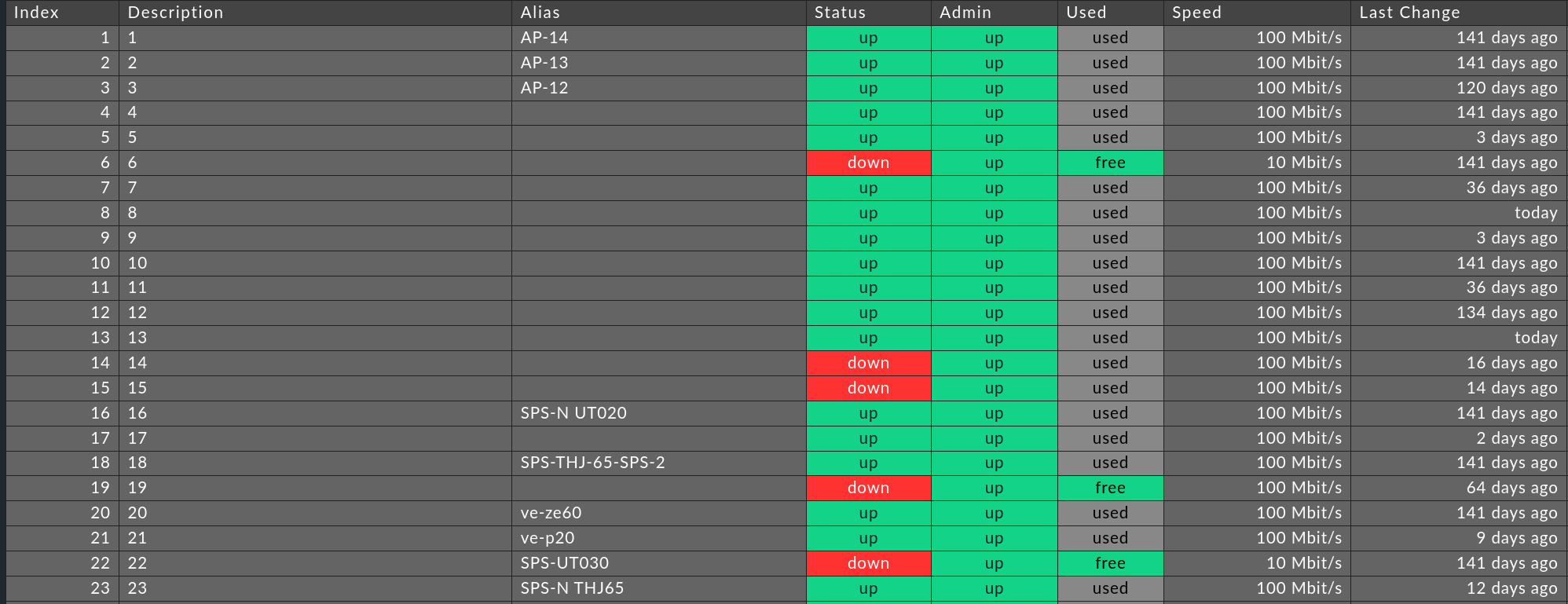The height and width of the screenshot is (604, 1568).
Task: Click the today cell in row 8
Action: [x=1535, y=213]
